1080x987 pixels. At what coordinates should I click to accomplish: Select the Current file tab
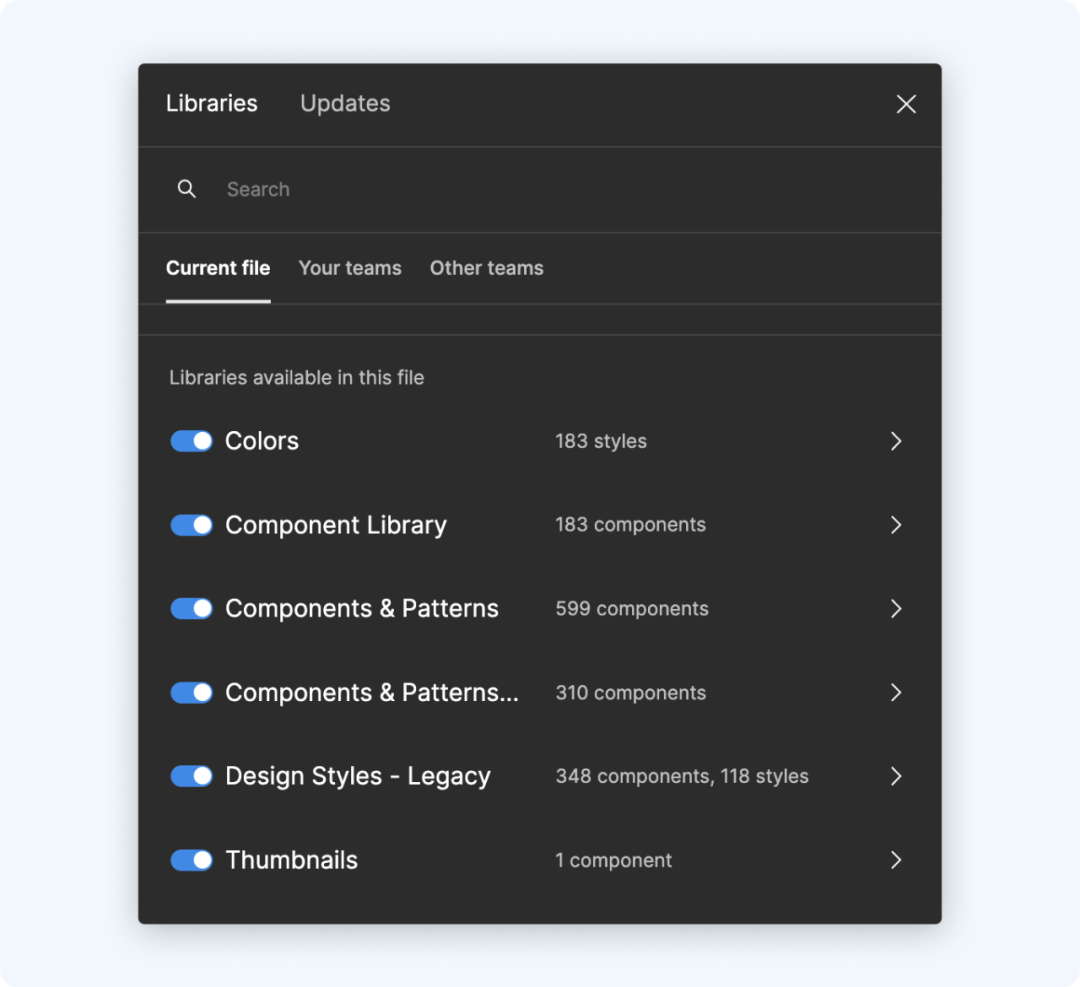tap(218, 268)
